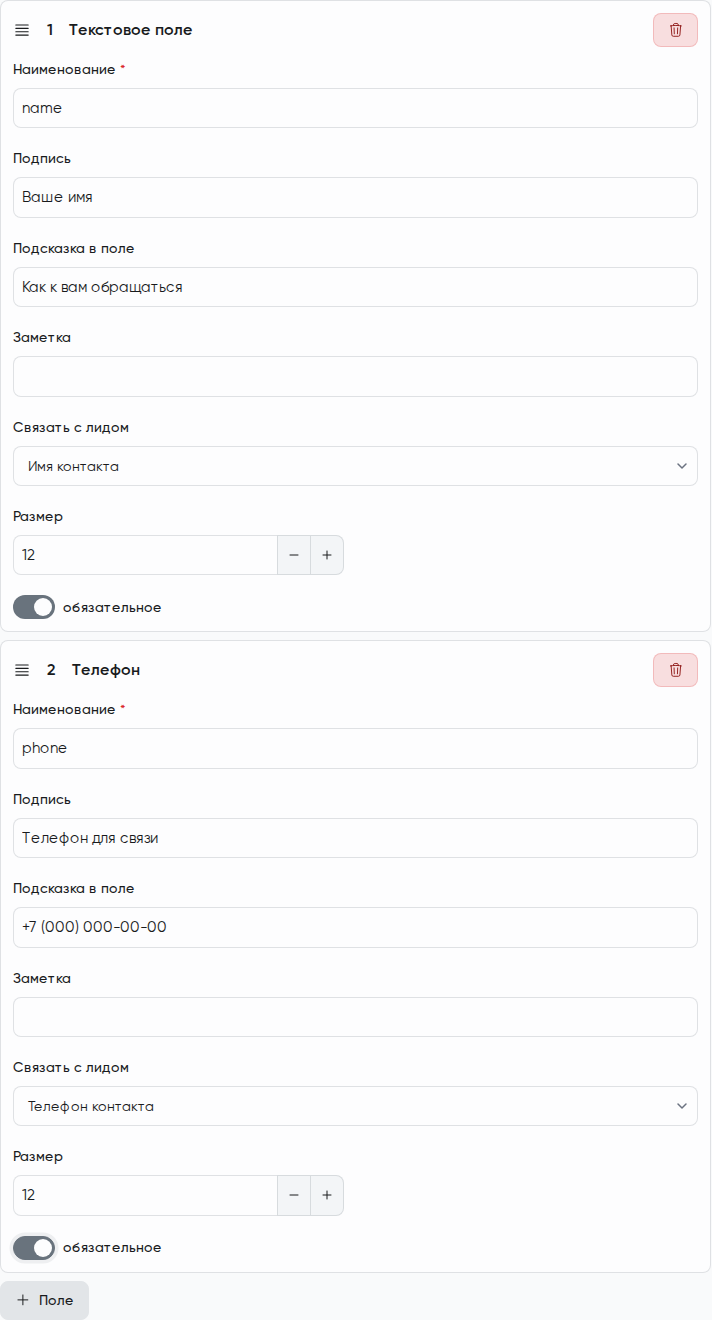Edit the Телефон для связи caption field
Image resolution: width=712 pixels, height=1320 pixels.
tap(355, 838)
